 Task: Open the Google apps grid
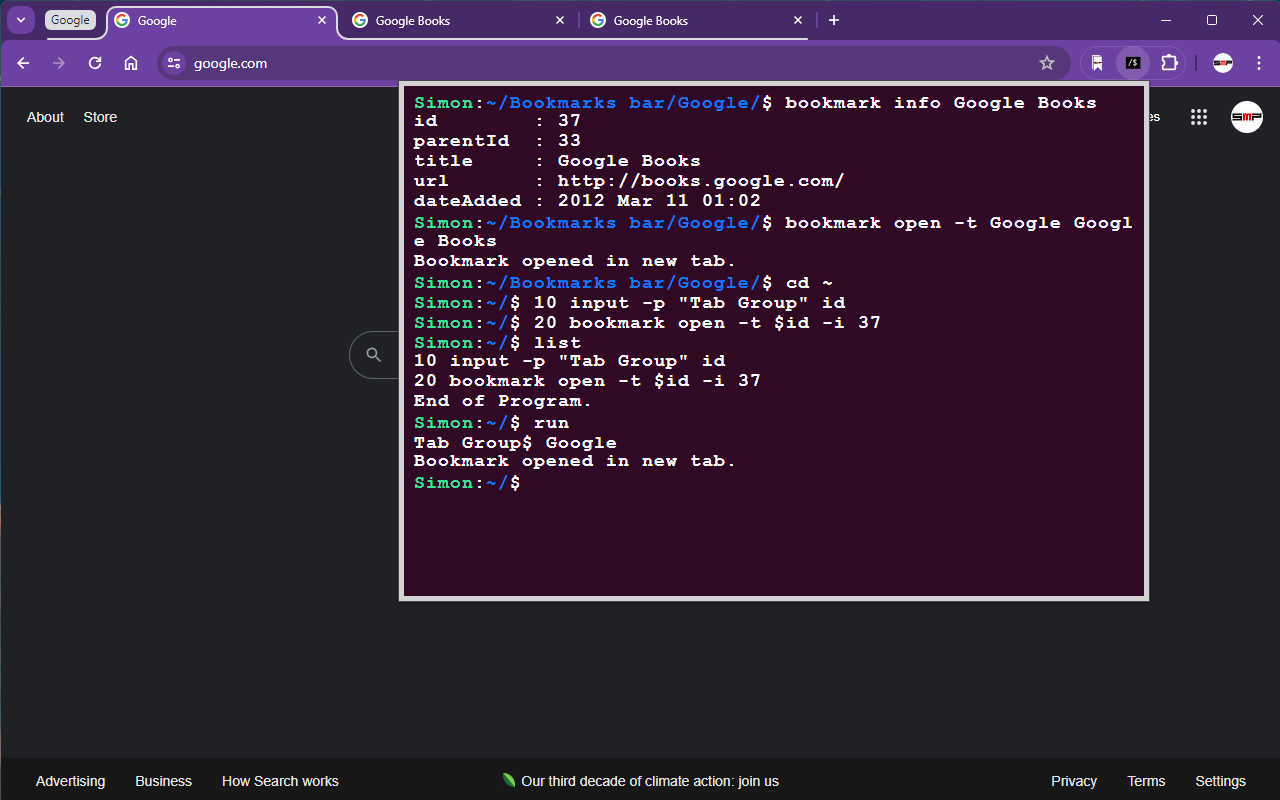pos(1199,117)
